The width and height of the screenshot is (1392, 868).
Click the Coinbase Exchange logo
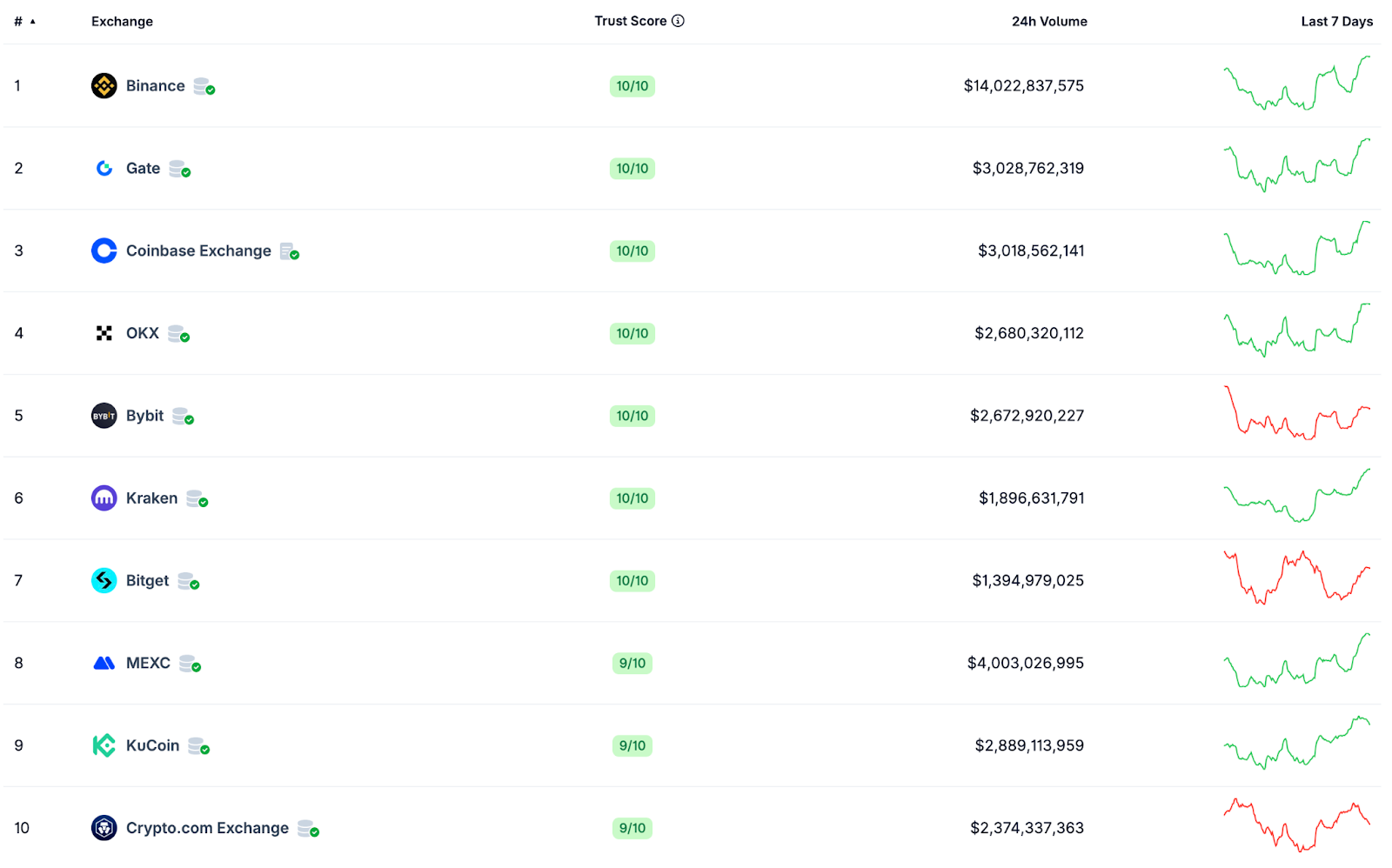[104, 250]
